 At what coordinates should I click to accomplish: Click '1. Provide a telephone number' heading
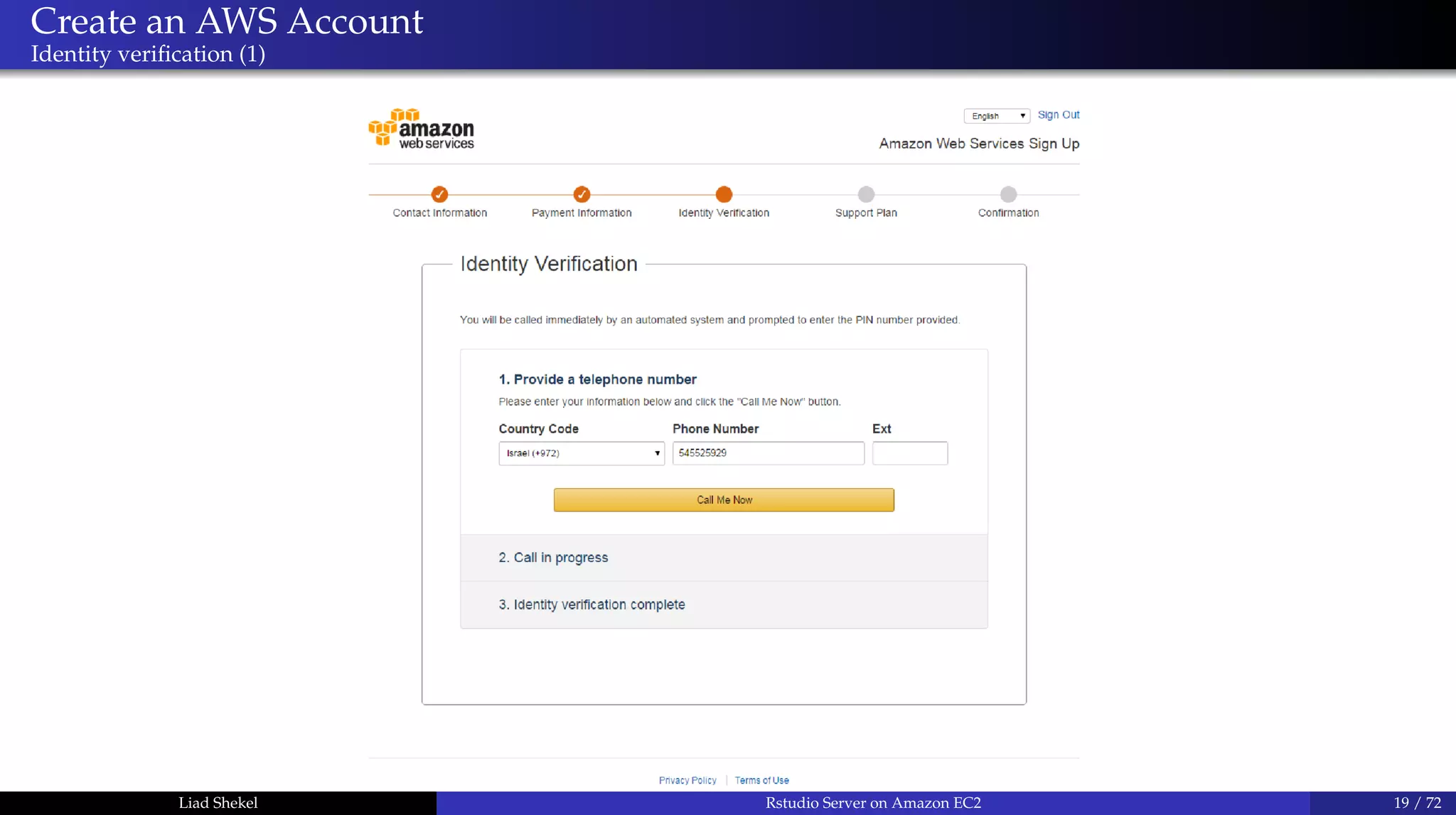point(597,379)
